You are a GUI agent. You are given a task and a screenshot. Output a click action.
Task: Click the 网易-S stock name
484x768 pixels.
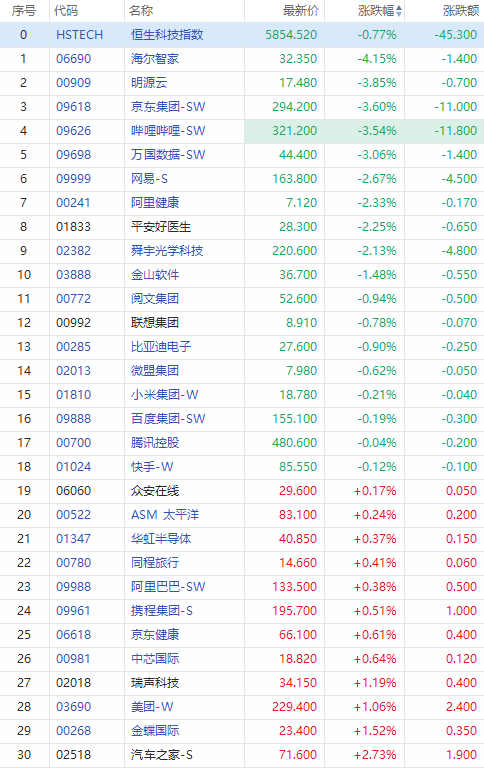[149, 179]
